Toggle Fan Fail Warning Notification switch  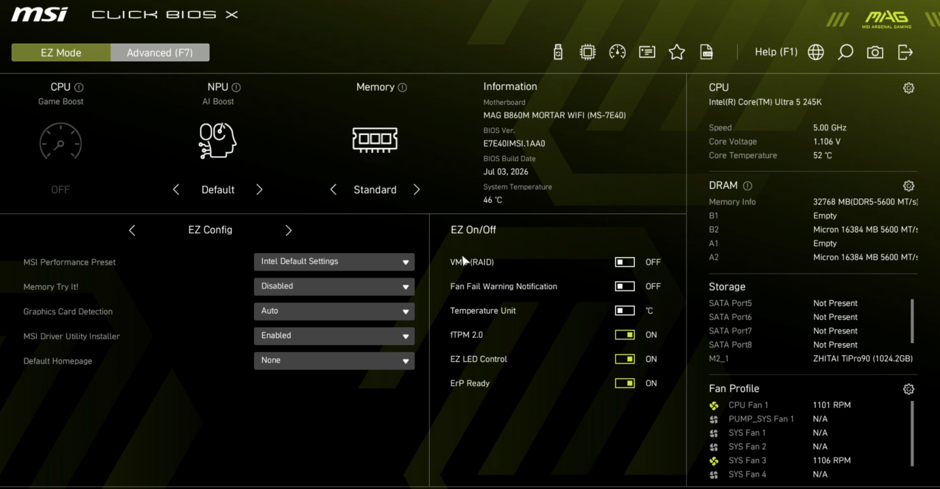625,286
